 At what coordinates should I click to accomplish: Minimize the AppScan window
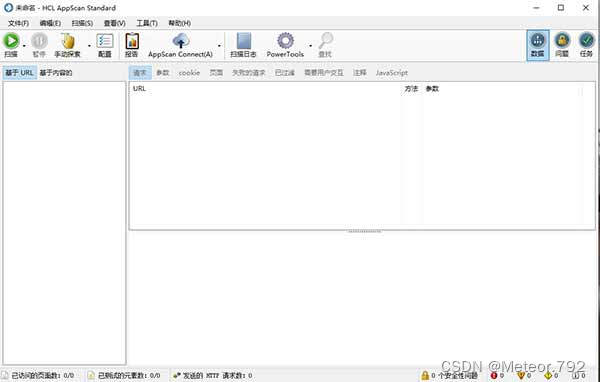pyautogui.click(x=536, y=8)
